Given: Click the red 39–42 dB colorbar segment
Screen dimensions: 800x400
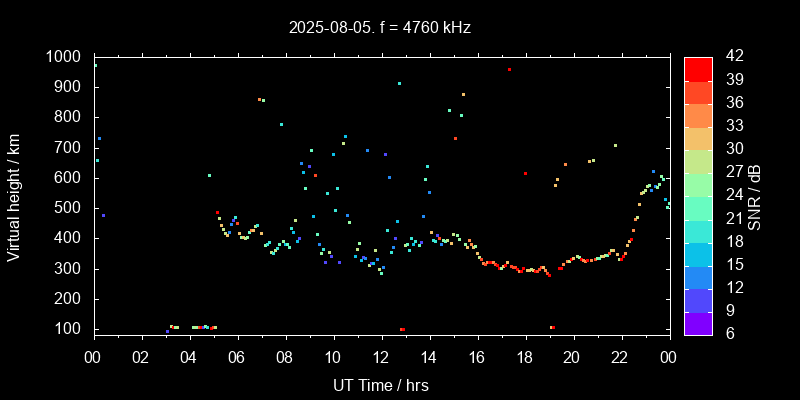Looking at the screenshot, I should tap(698, 68).
